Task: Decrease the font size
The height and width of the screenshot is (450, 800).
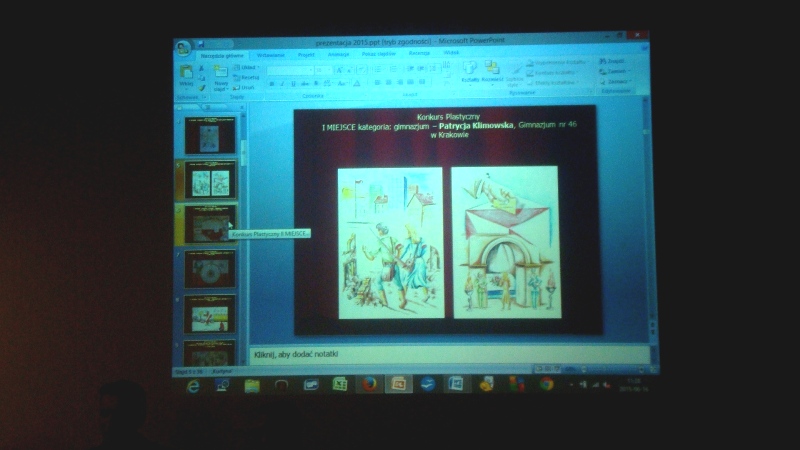Action: [349, 70]
